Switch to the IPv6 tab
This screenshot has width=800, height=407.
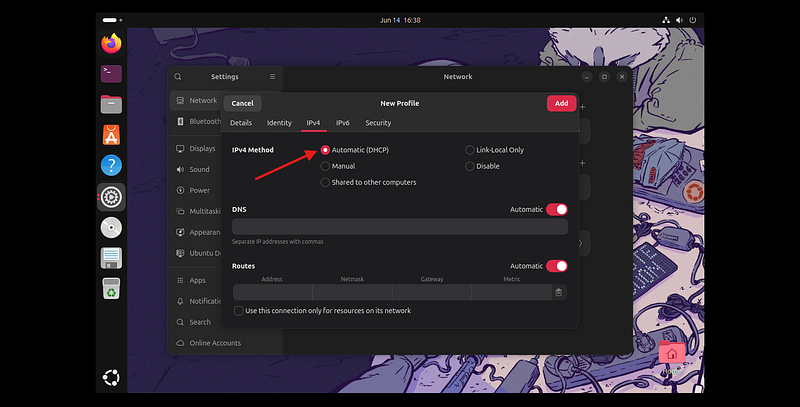(343, 123)
